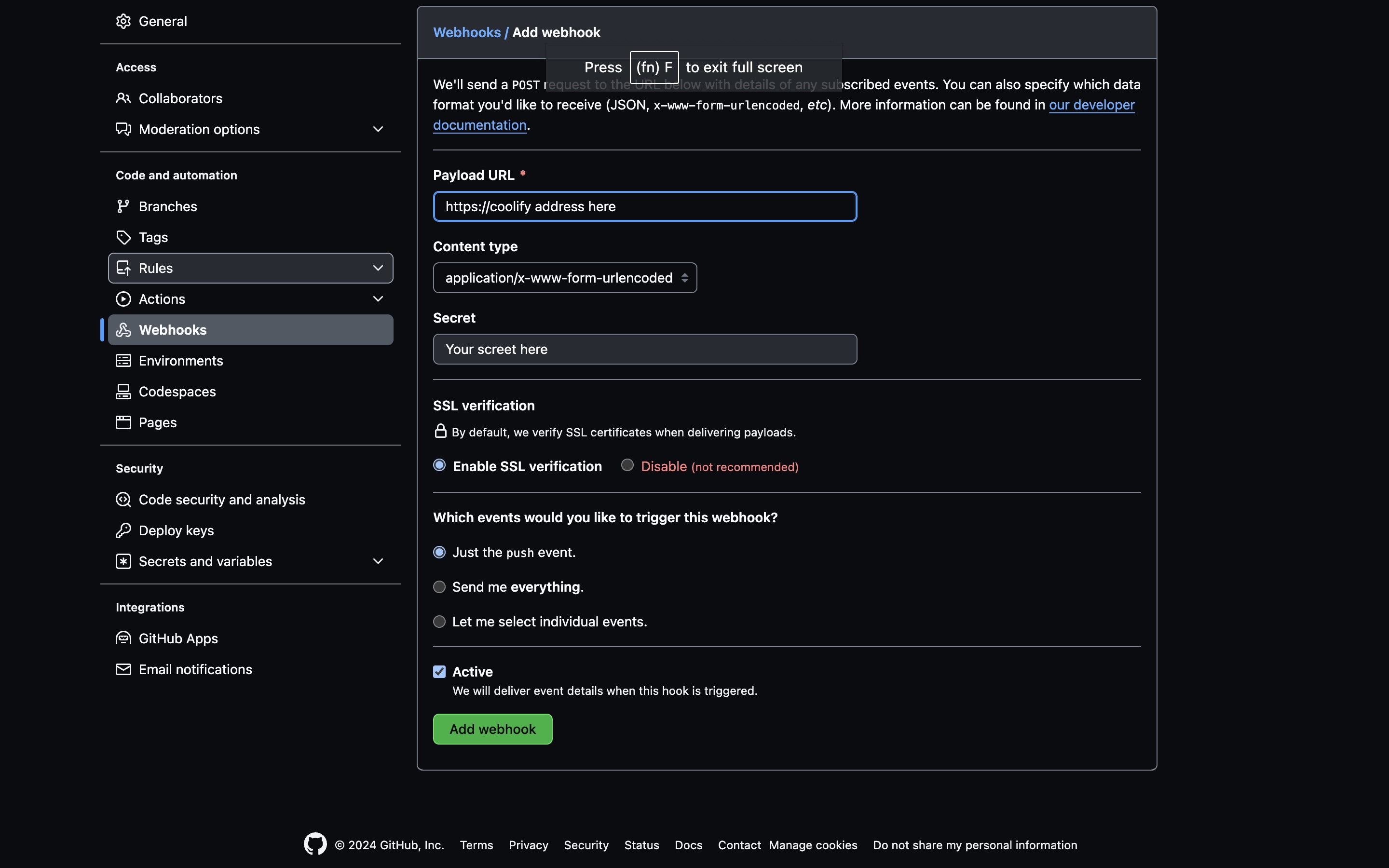Screen dimensions: 1389x868
Task: Click the GitHub Apps hubot icon
Action: click(123, 638)
